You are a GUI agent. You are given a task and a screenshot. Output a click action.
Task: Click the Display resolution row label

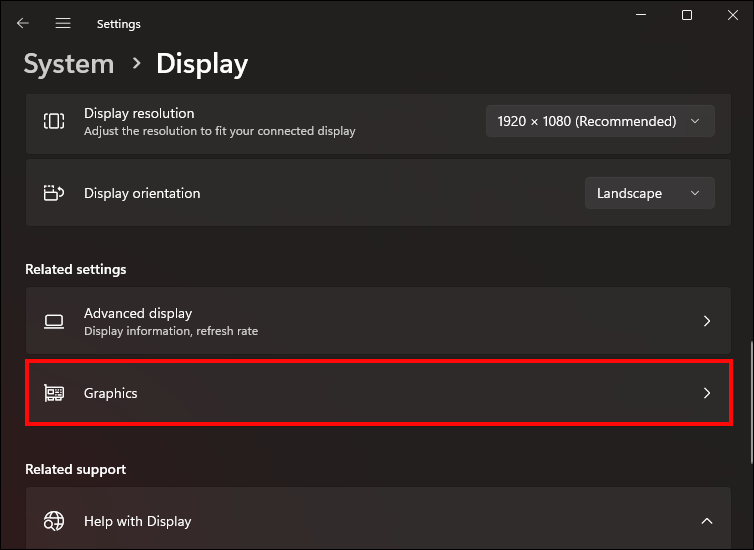[x=139, y=113]
